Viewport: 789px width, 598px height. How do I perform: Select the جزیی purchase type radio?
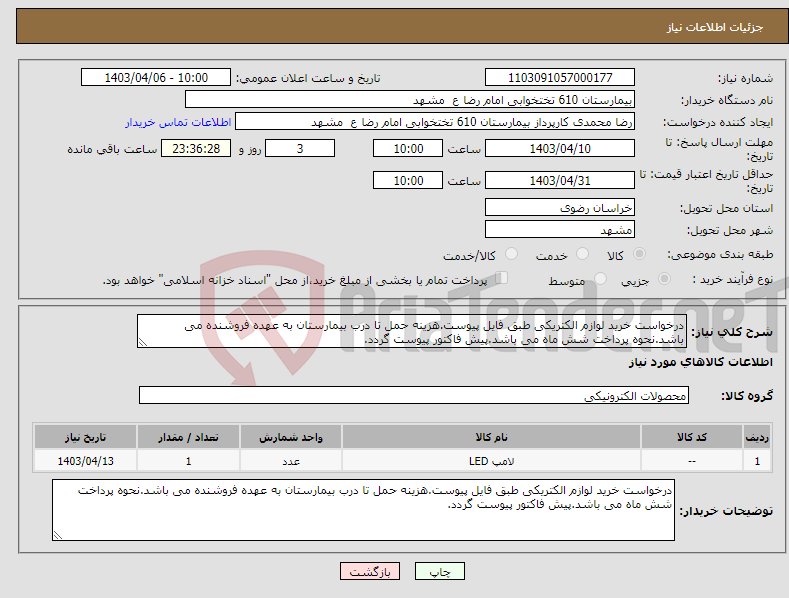tap(664, 278)
